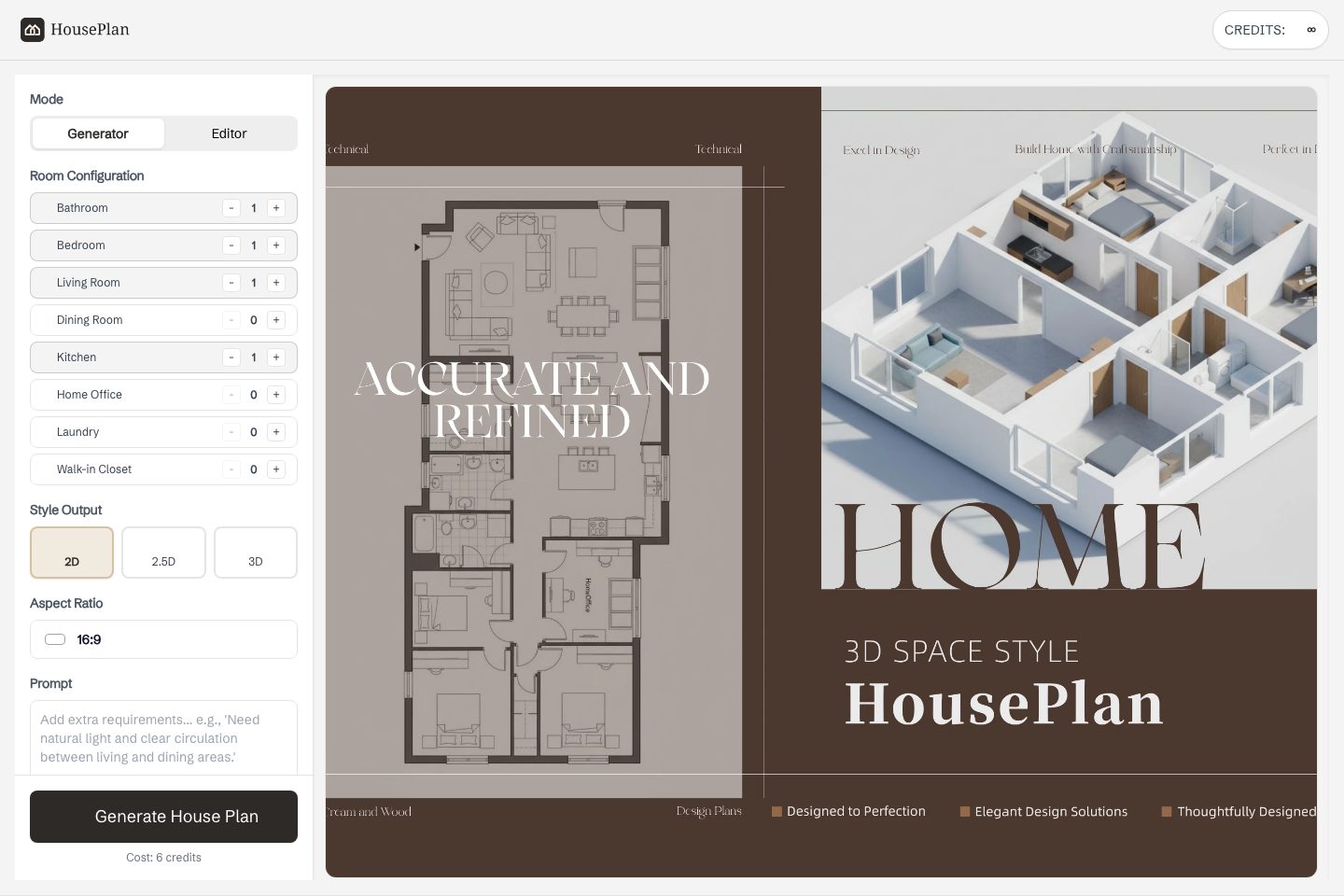Click the Bathroom room row label
This screenshot has height=896, width=1344.
pos(82,208)
